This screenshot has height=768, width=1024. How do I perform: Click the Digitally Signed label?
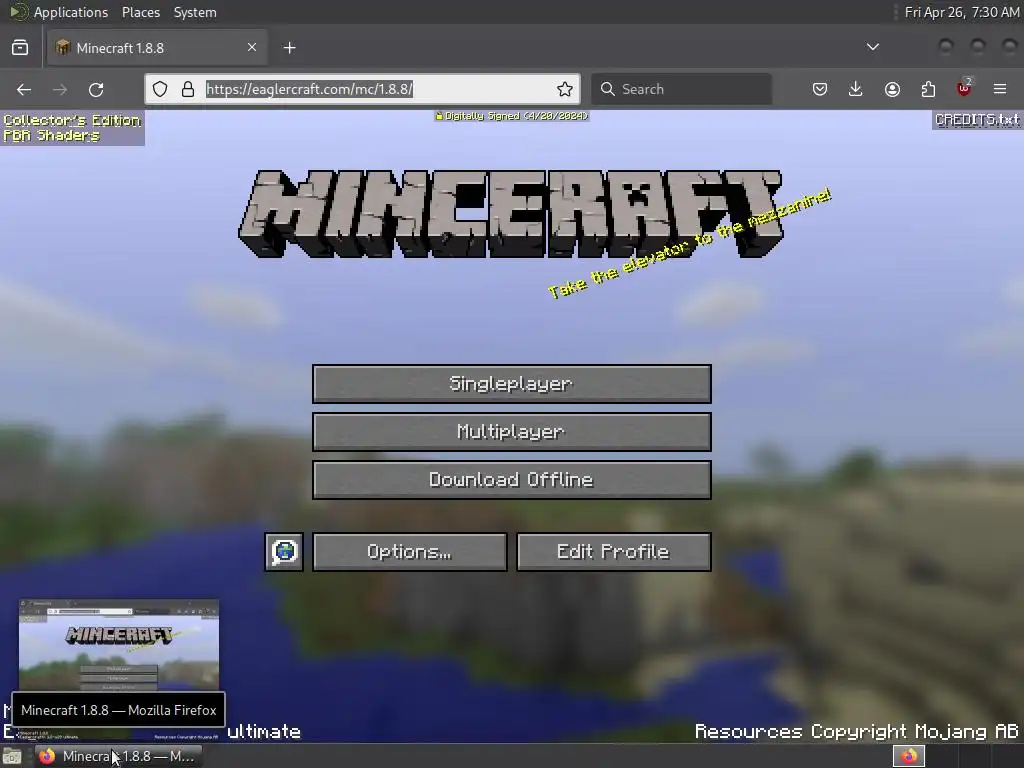coord(512,116)
